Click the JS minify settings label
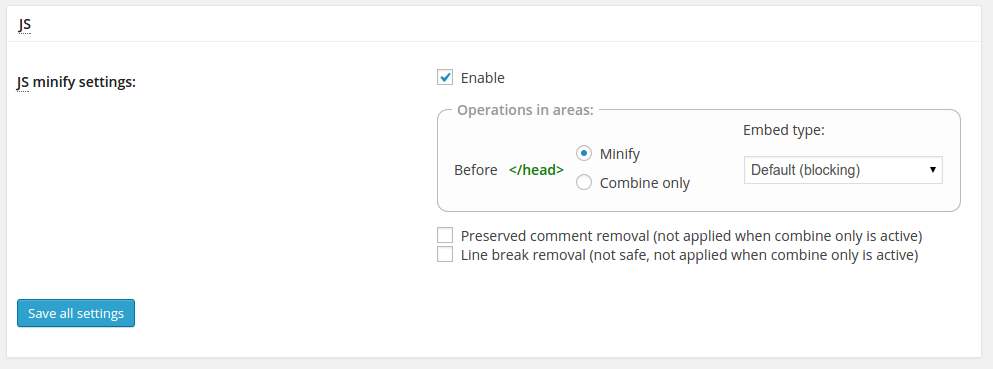This screenshot has width=993, height=369. [x=77, y=82]
